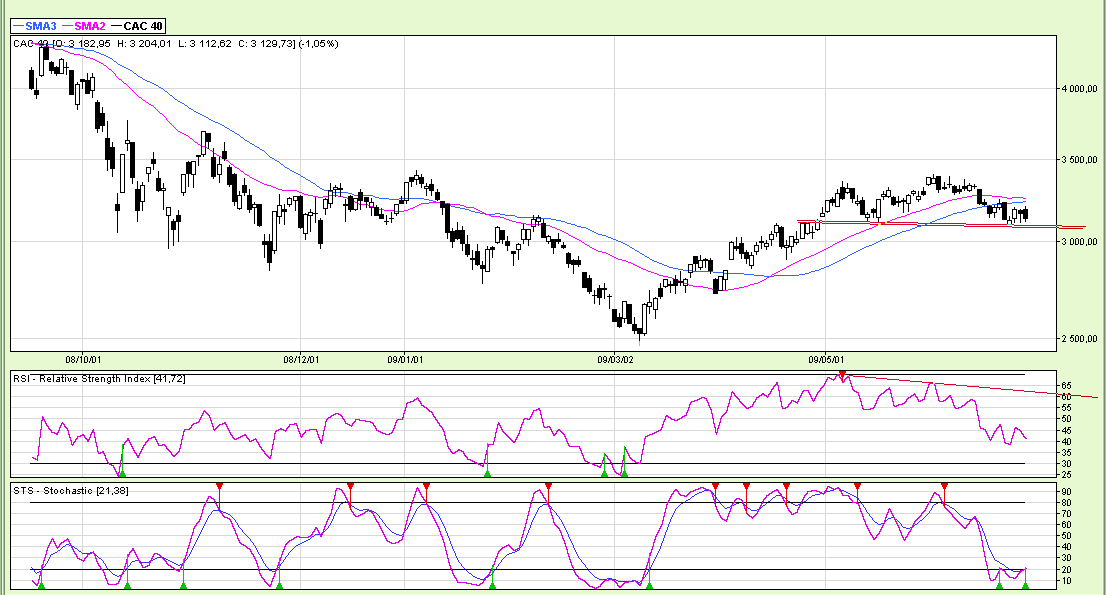
Task: Click the 80 value on the Stochastic scale
Action: [1066, 503]
